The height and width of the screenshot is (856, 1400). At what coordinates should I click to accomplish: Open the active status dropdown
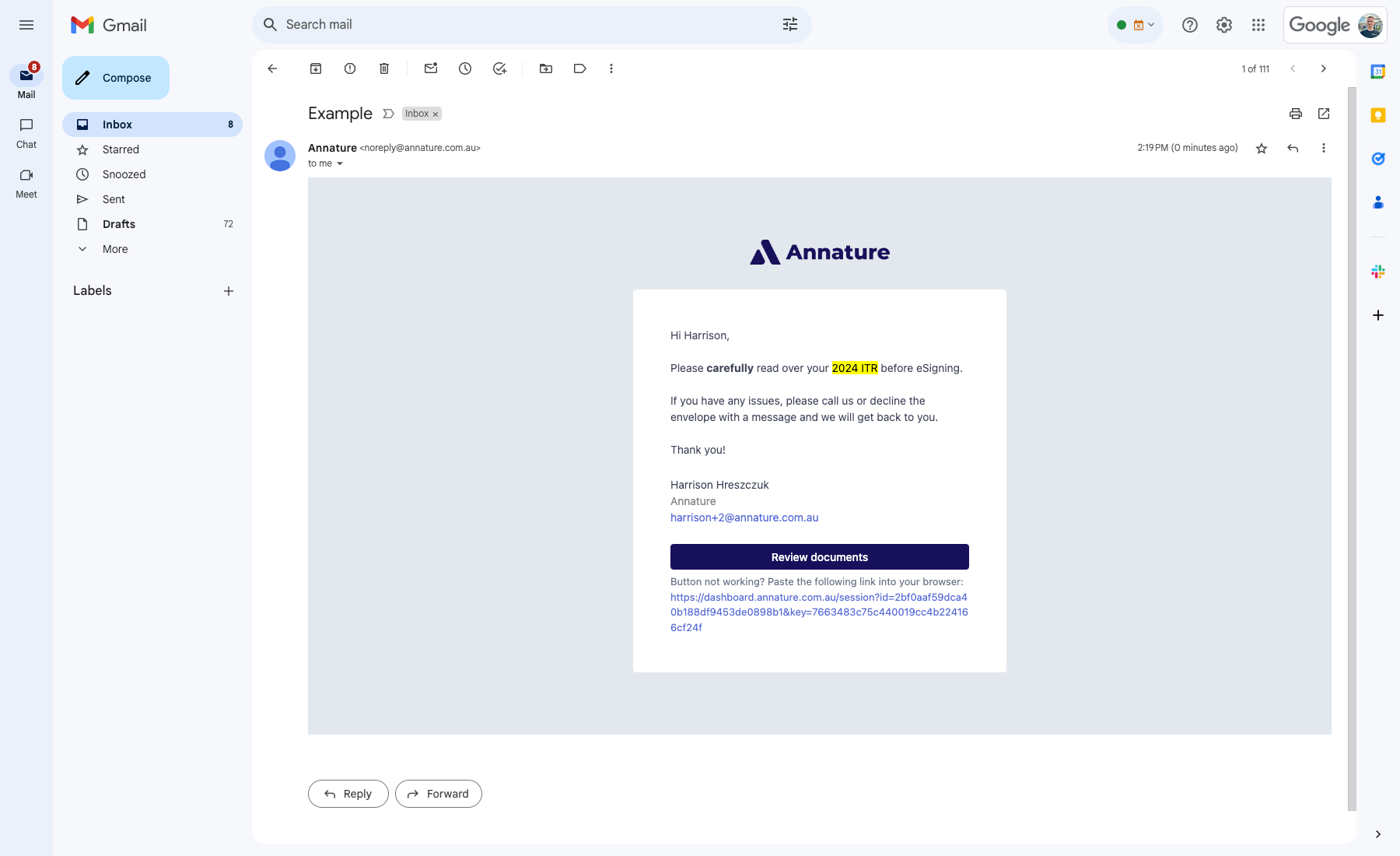coord(1136,25)
